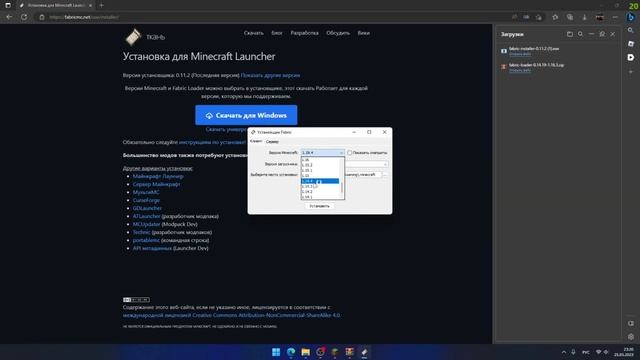Open the Разработка navigation item

(304, 33)
